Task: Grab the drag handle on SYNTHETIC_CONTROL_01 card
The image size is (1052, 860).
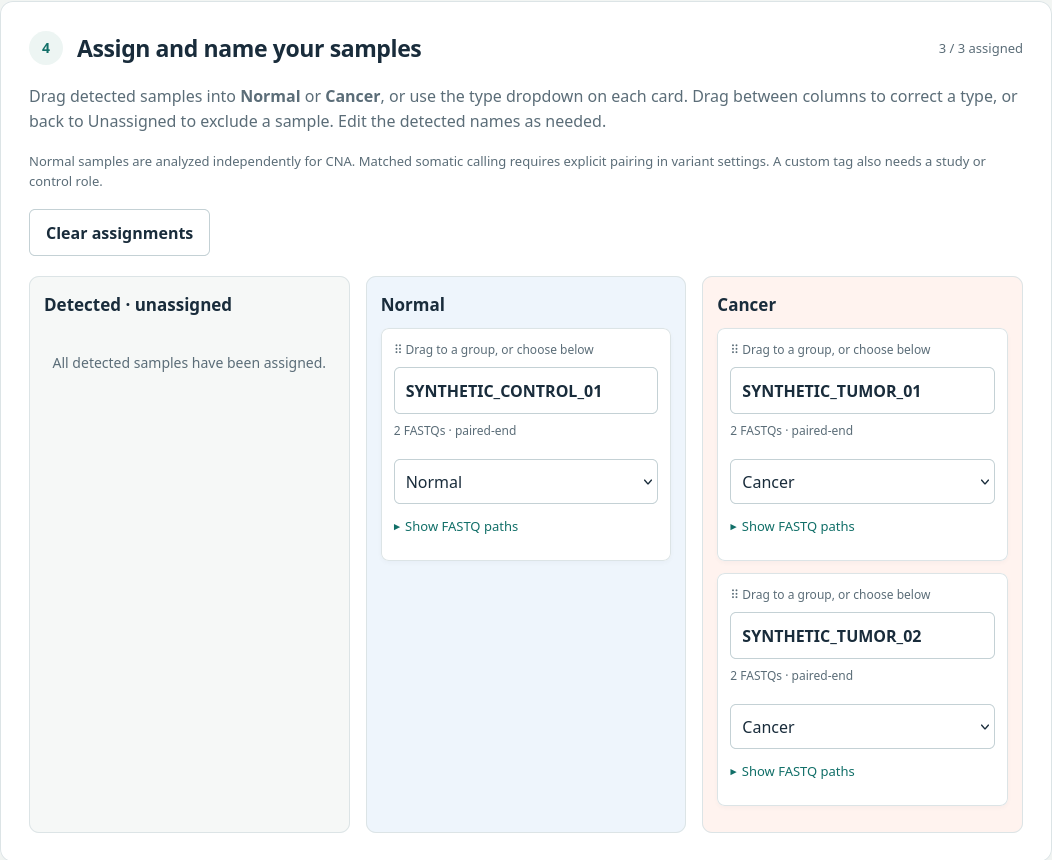Action: click(x=398, y=350)
